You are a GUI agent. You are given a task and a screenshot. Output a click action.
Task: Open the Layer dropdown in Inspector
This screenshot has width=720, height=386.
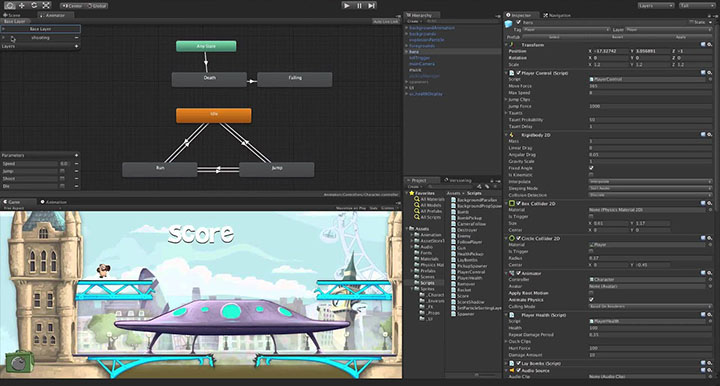tap(668, 29)
